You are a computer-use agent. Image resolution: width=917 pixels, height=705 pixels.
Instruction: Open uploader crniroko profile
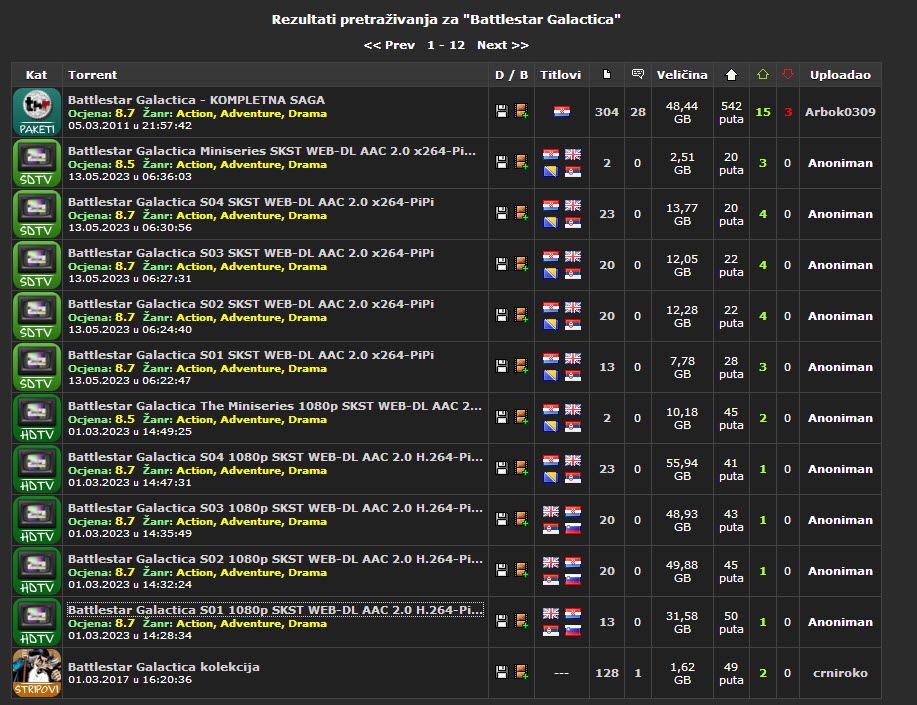tap(840, 673)
